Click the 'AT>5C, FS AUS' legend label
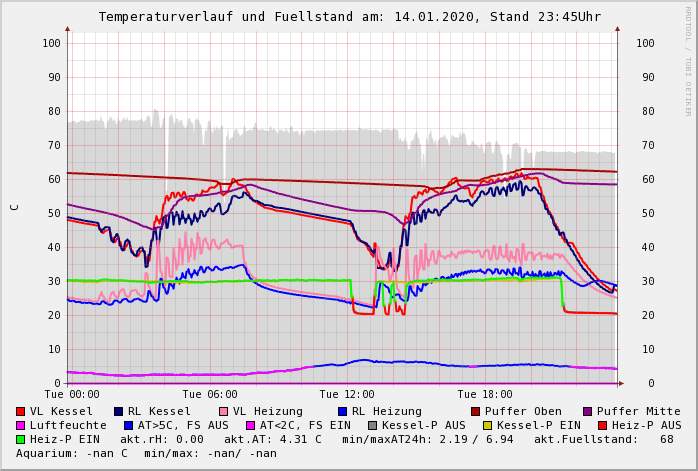 coord(182,425)
